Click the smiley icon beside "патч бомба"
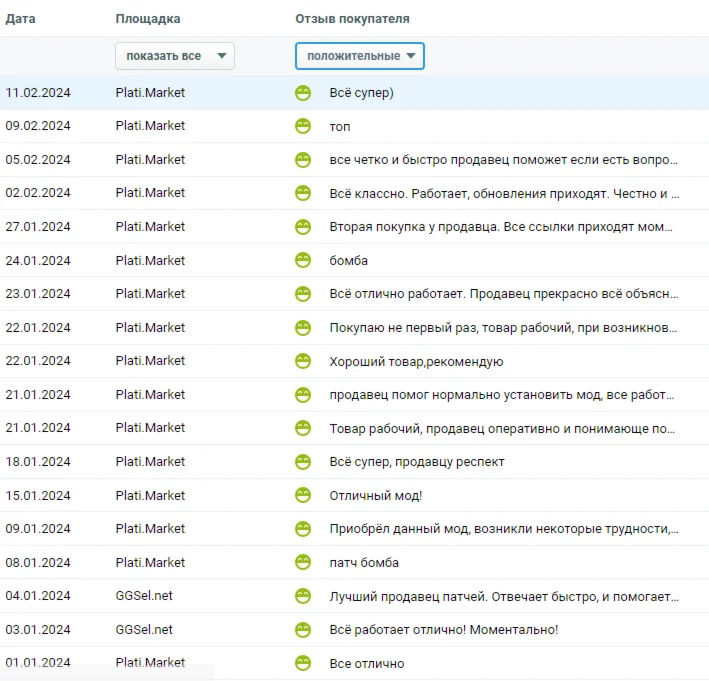The width and height of the screenshot is (709, 681). (x=303, y=562)
